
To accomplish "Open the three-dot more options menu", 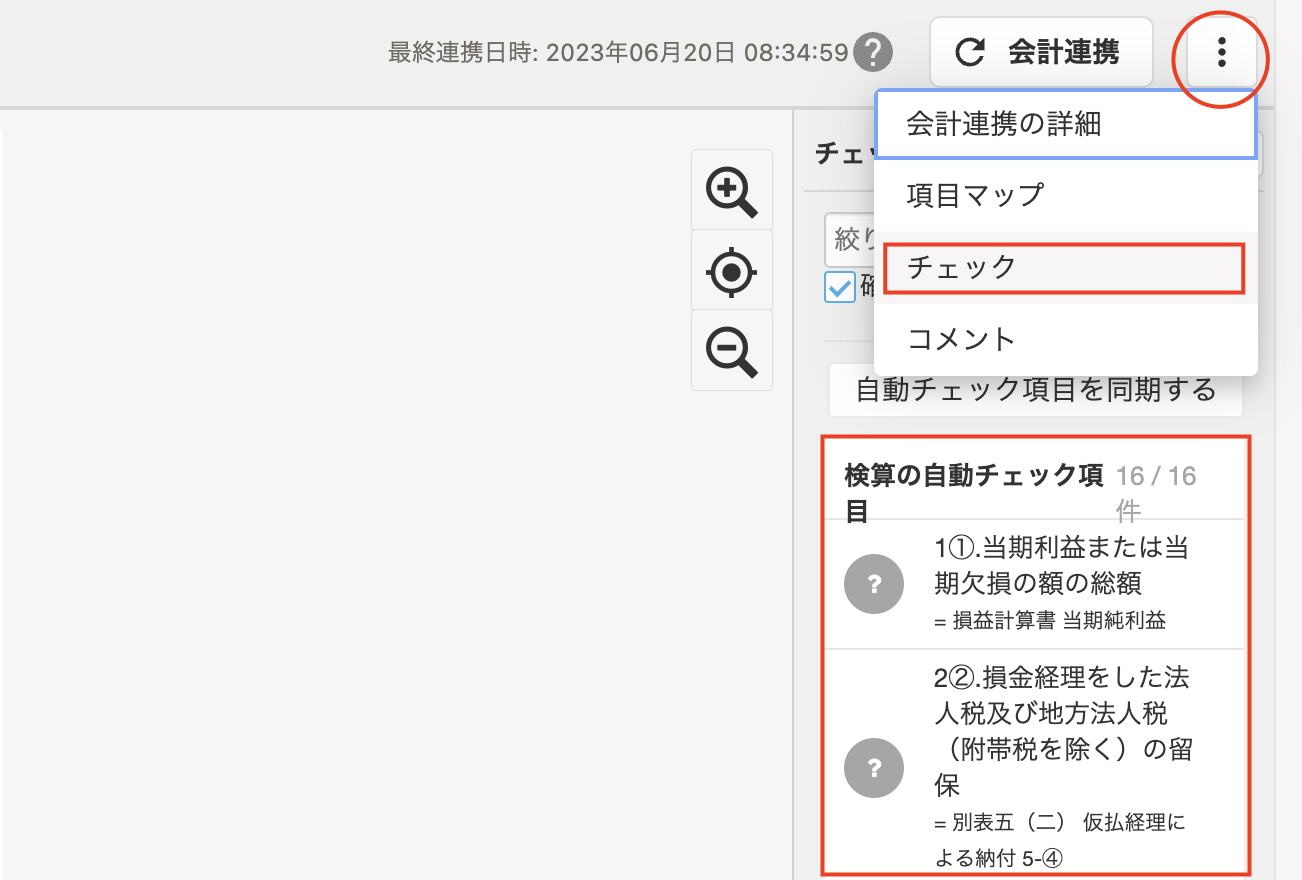I will click(1221, 52).
